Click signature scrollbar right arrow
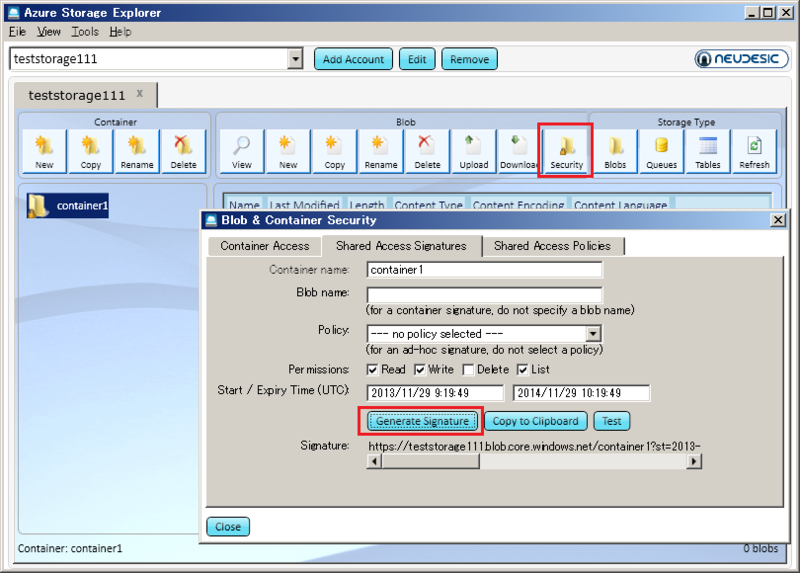The image size is (800, 573). coord(694,462)
